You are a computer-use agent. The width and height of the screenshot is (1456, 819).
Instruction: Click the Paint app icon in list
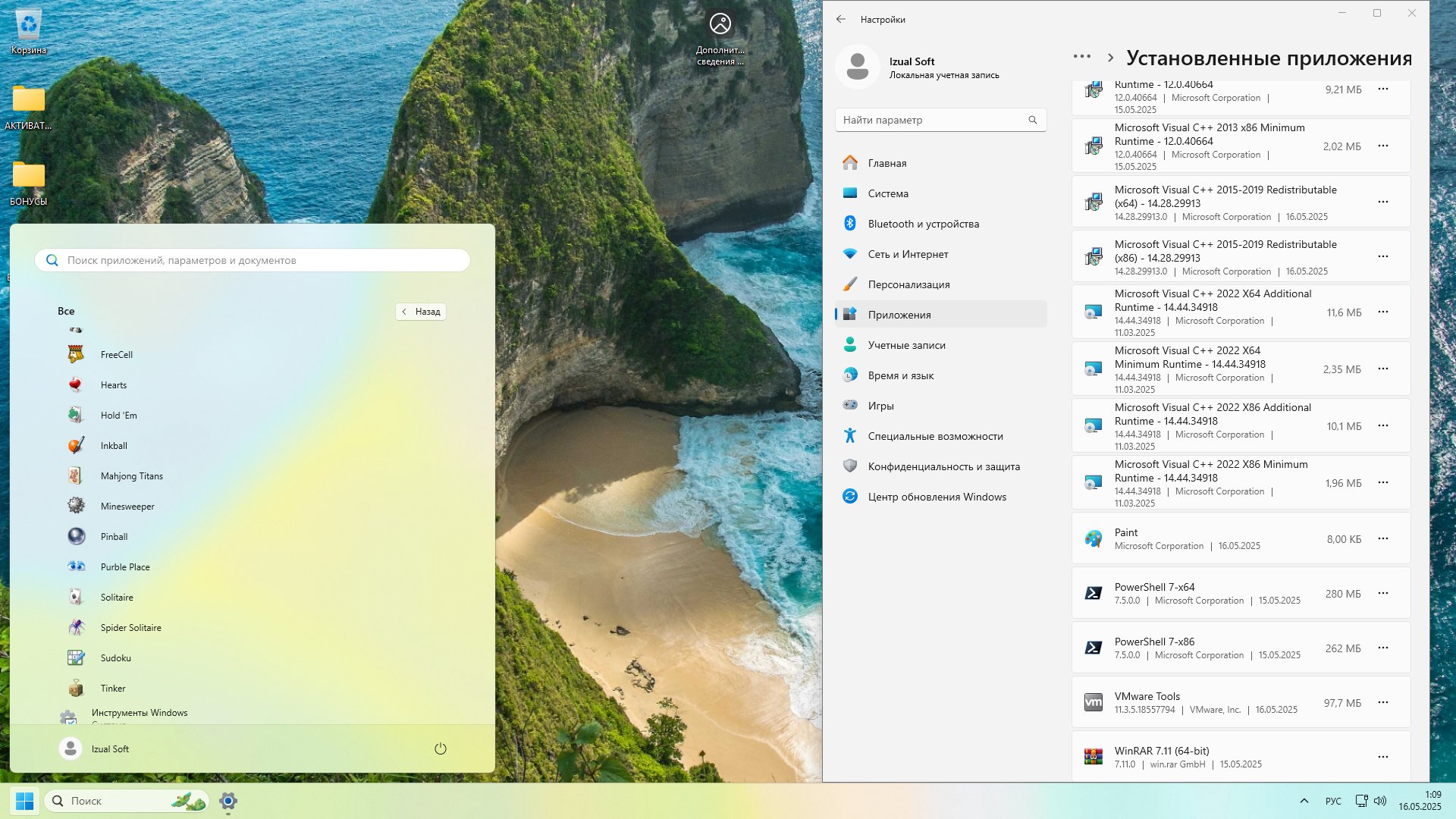click(1094, 539)
